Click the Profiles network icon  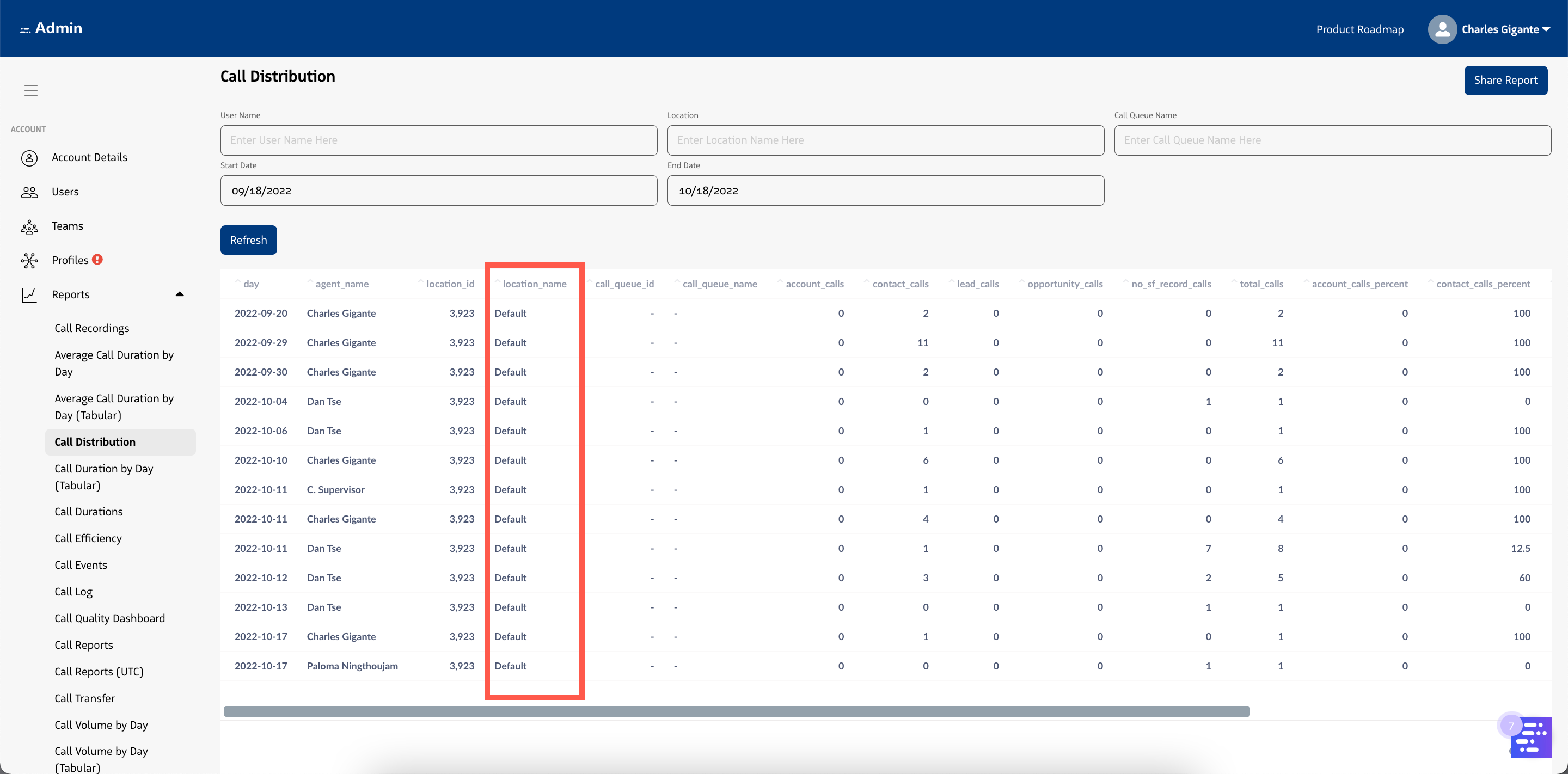(29, 260)
